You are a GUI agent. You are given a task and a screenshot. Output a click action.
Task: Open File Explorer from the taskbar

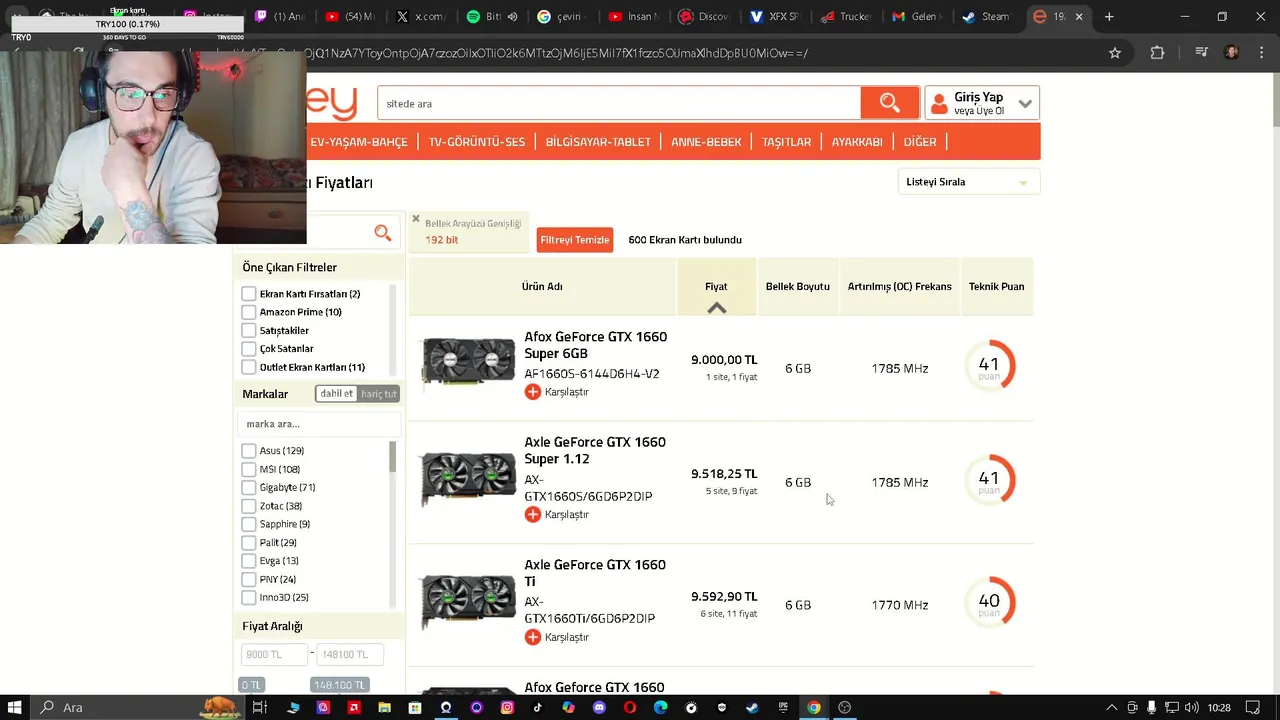point(384,707)
